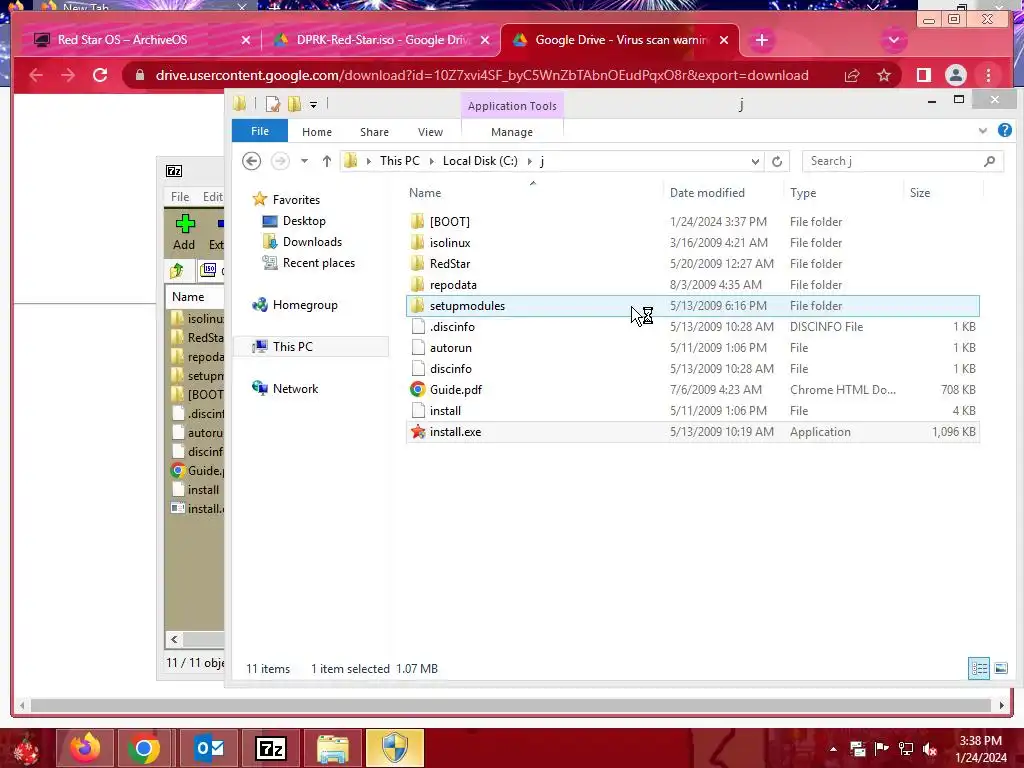Image resolution: width=1024 pixels, height=768 pixels.
Task: Sort files by the Name column header
Action: point(425,193)
